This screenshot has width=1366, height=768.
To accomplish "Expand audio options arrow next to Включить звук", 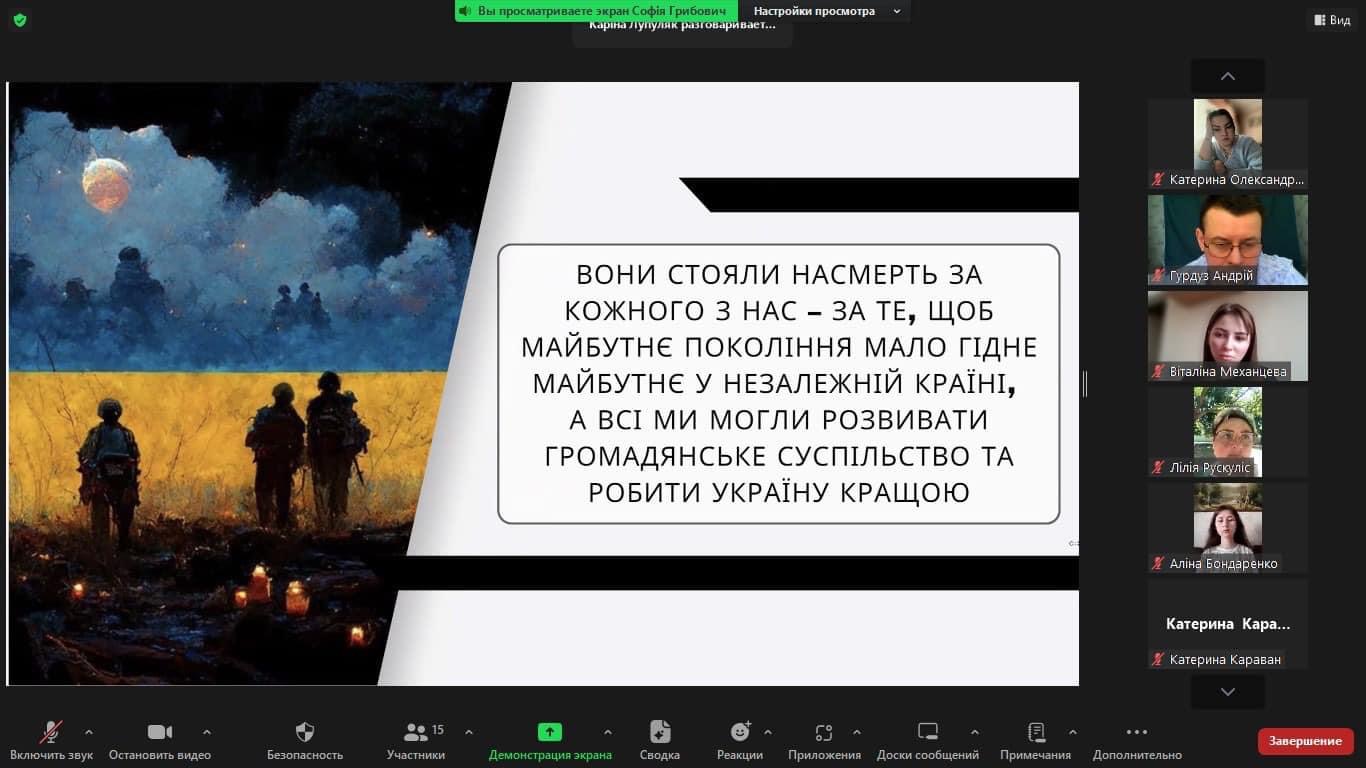I will pyautogui.click(x=88, y=732).
